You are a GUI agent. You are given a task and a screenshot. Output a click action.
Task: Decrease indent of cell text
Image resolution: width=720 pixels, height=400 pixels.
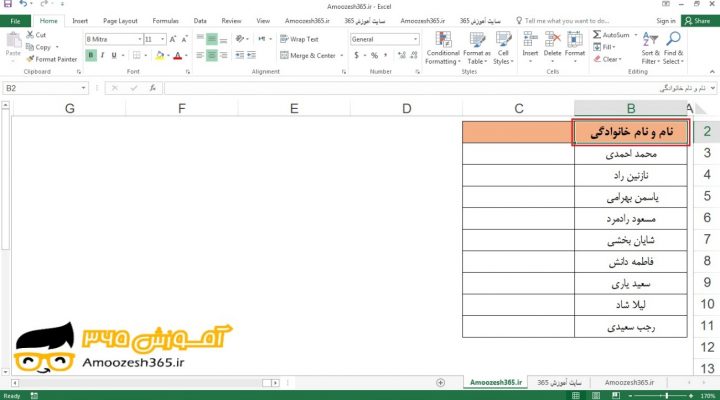[x=240, y=55]
